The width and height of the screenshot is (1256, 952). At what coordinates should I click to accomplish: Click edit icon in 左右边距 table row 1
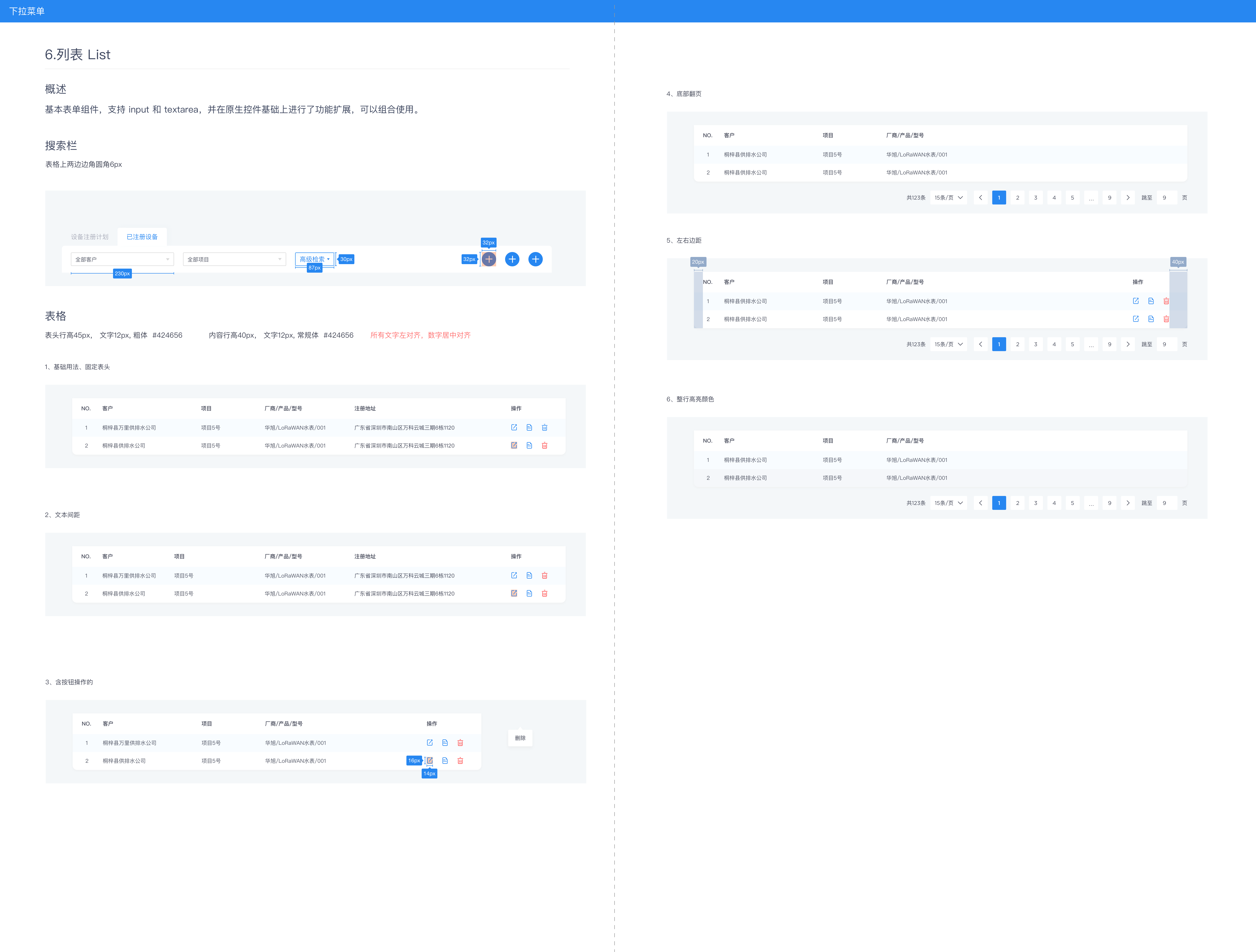click(x=1136, y=301)
